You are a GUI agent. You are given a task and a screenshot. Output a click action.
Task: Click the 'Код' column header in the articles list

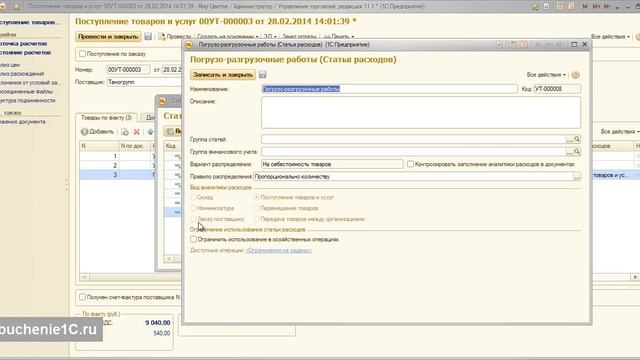pos(171,146)
